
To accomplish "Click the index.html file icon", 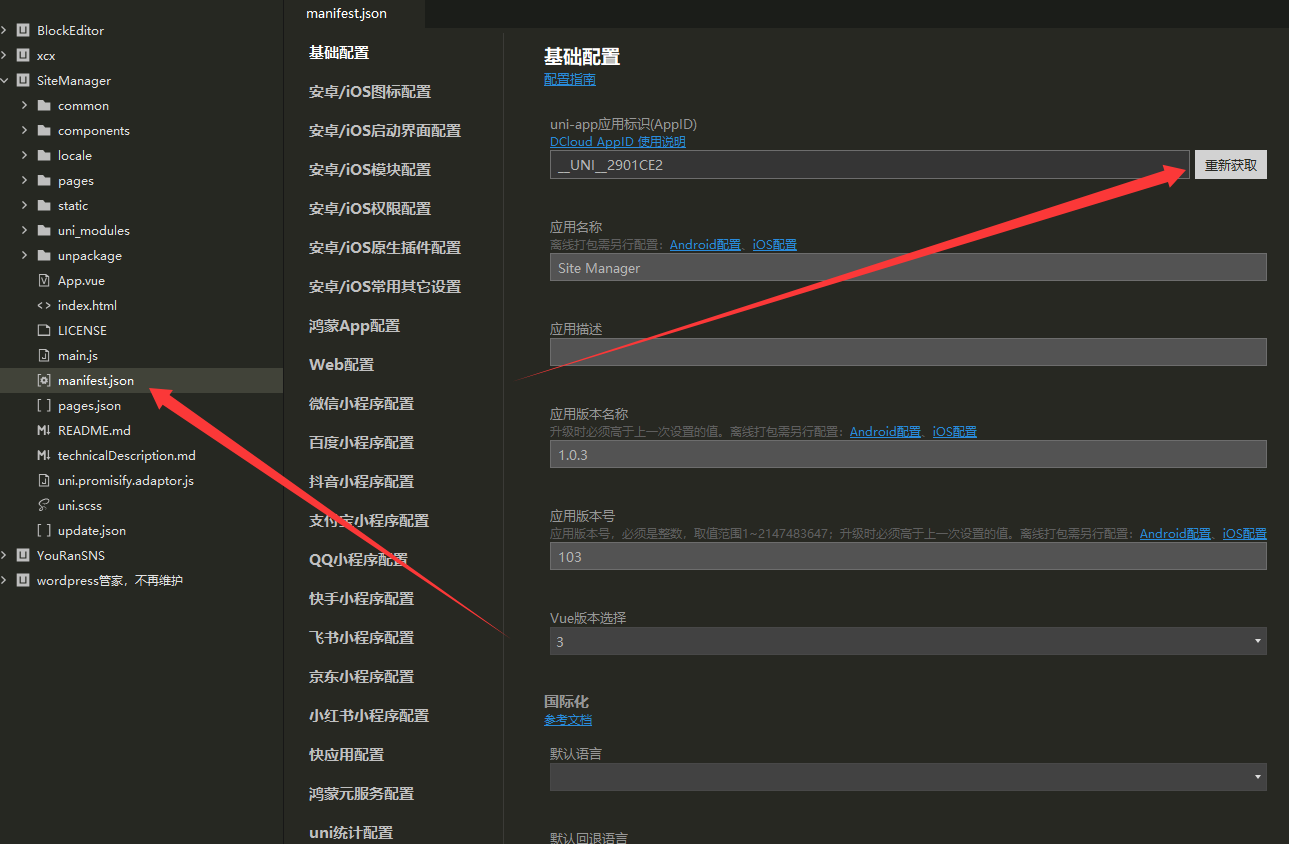I will 43,306.
